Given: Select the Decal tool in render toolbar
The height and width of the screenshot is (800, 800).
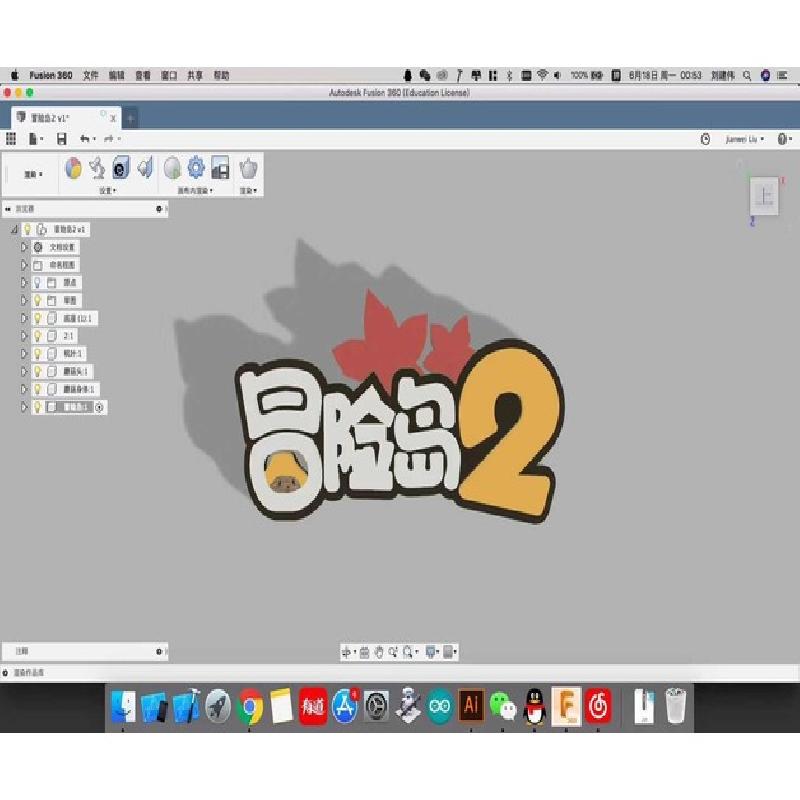Looking at the screenshot, I should click(121, 168).
